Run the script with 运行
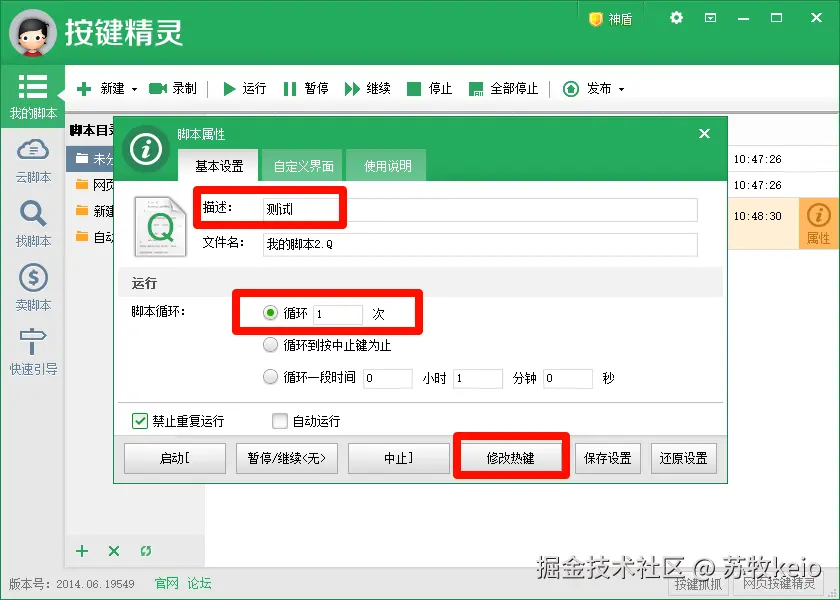Image resolution: width=840 pixels, height=600 pixels. click(x=245, y=88)
